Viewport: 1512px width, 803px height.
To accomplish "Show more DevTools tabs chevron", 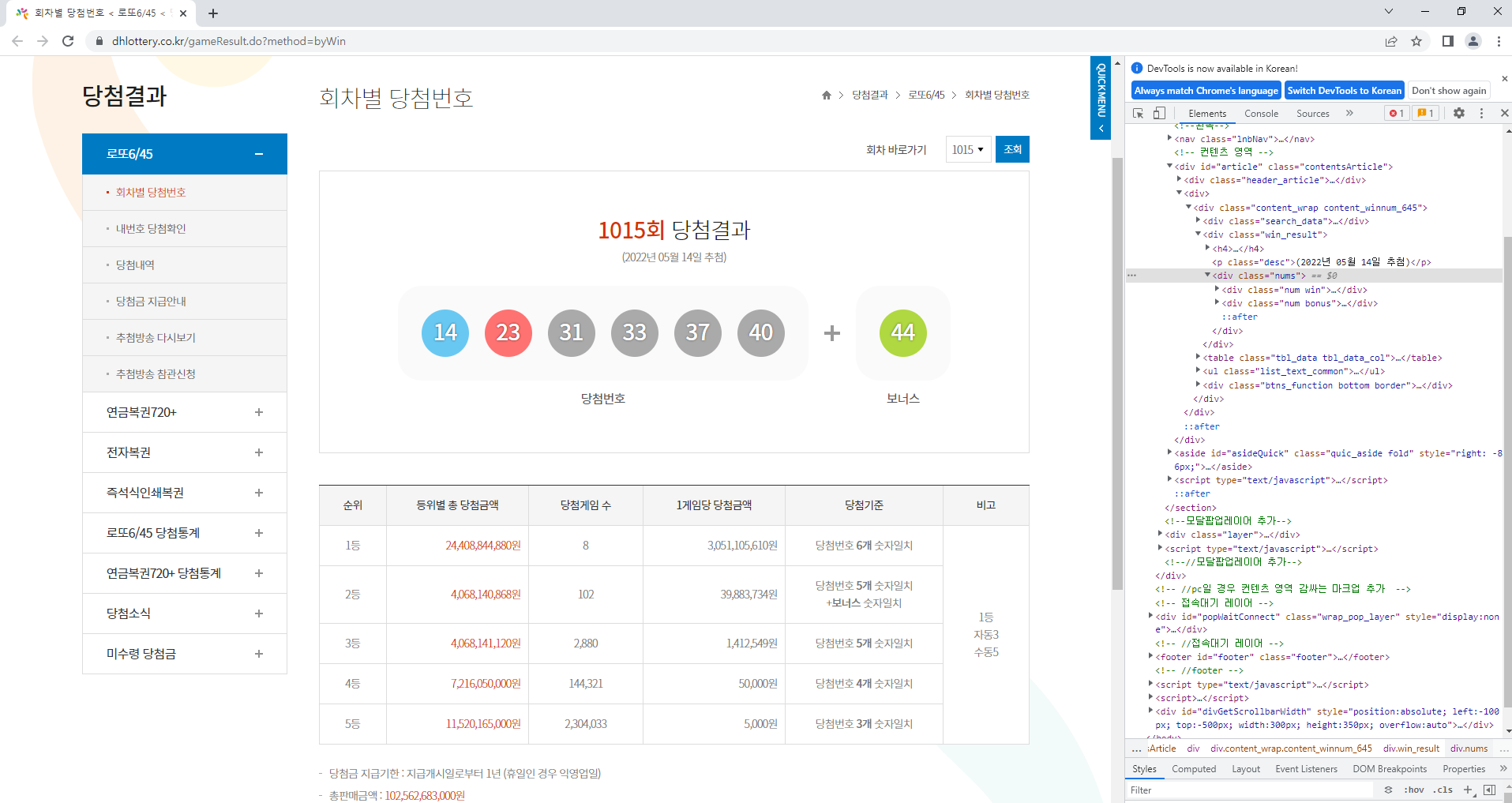I will (1349, 114).
